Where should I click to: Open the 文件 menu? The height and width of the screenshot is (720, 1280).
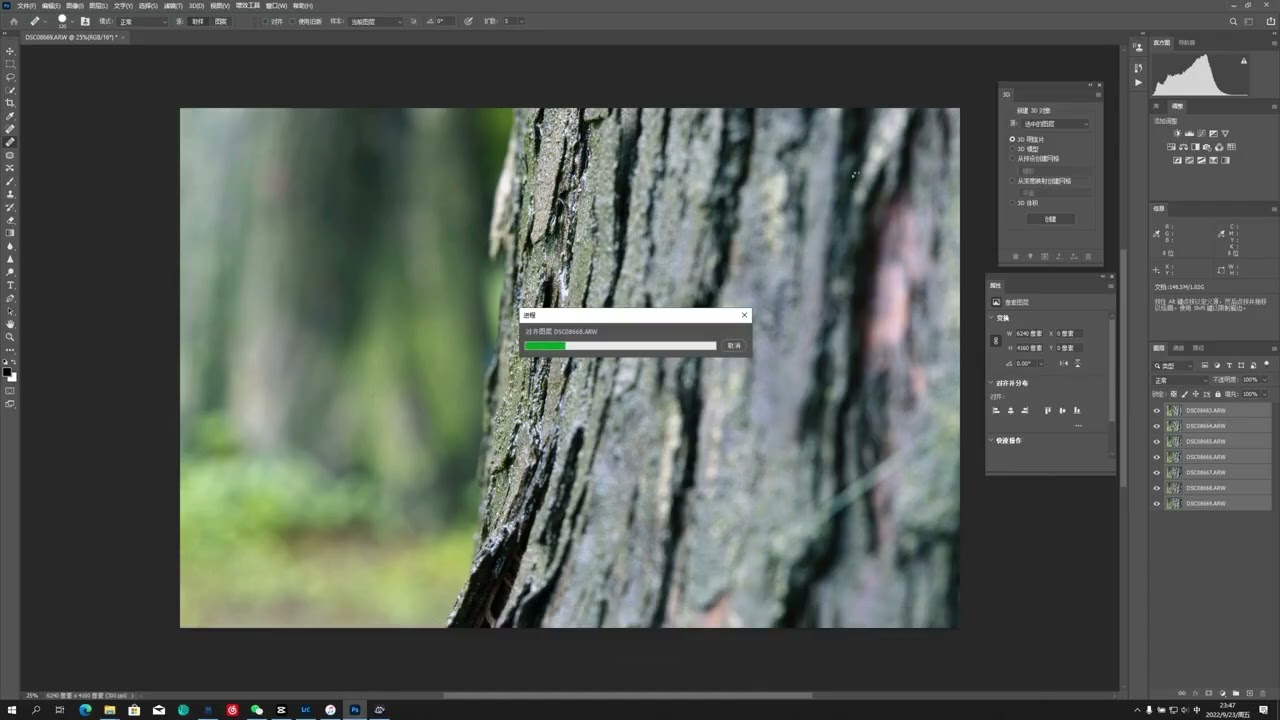(x=26, y=5)
